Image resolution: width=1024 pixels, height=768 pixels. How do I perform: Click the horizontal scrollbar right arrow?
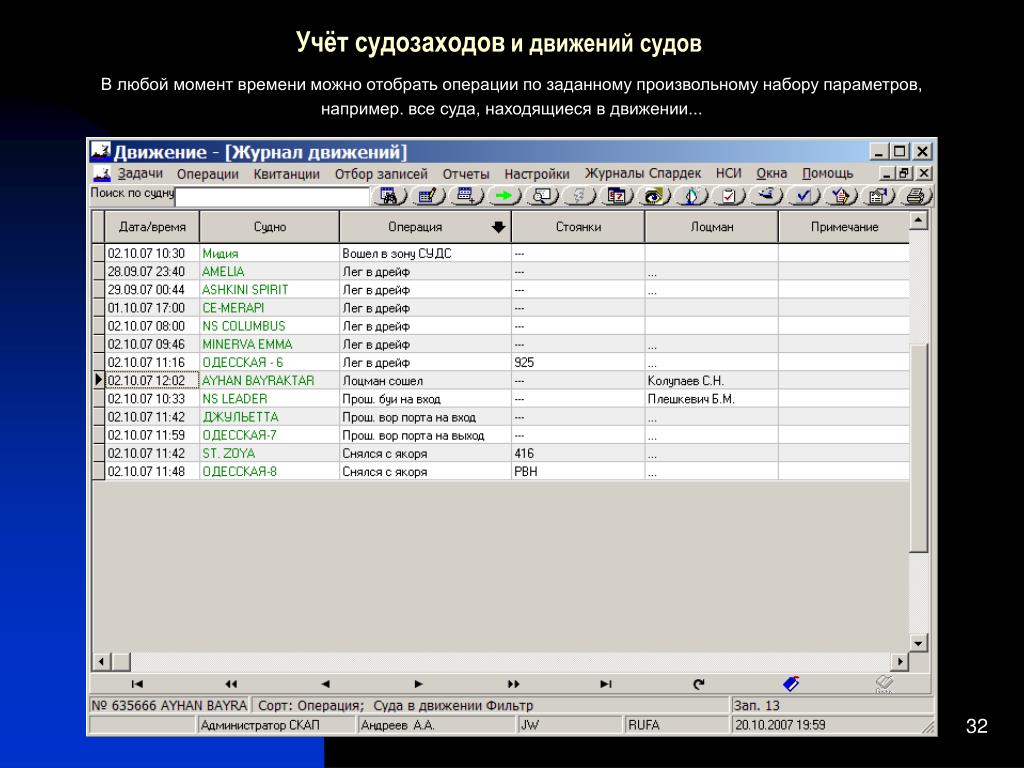tap(900, 662)
